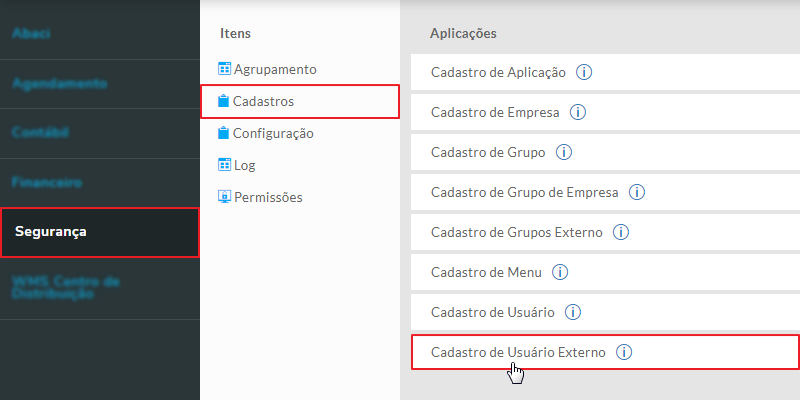Click info icon beside Cadastro de Empresa

point(579,112)
